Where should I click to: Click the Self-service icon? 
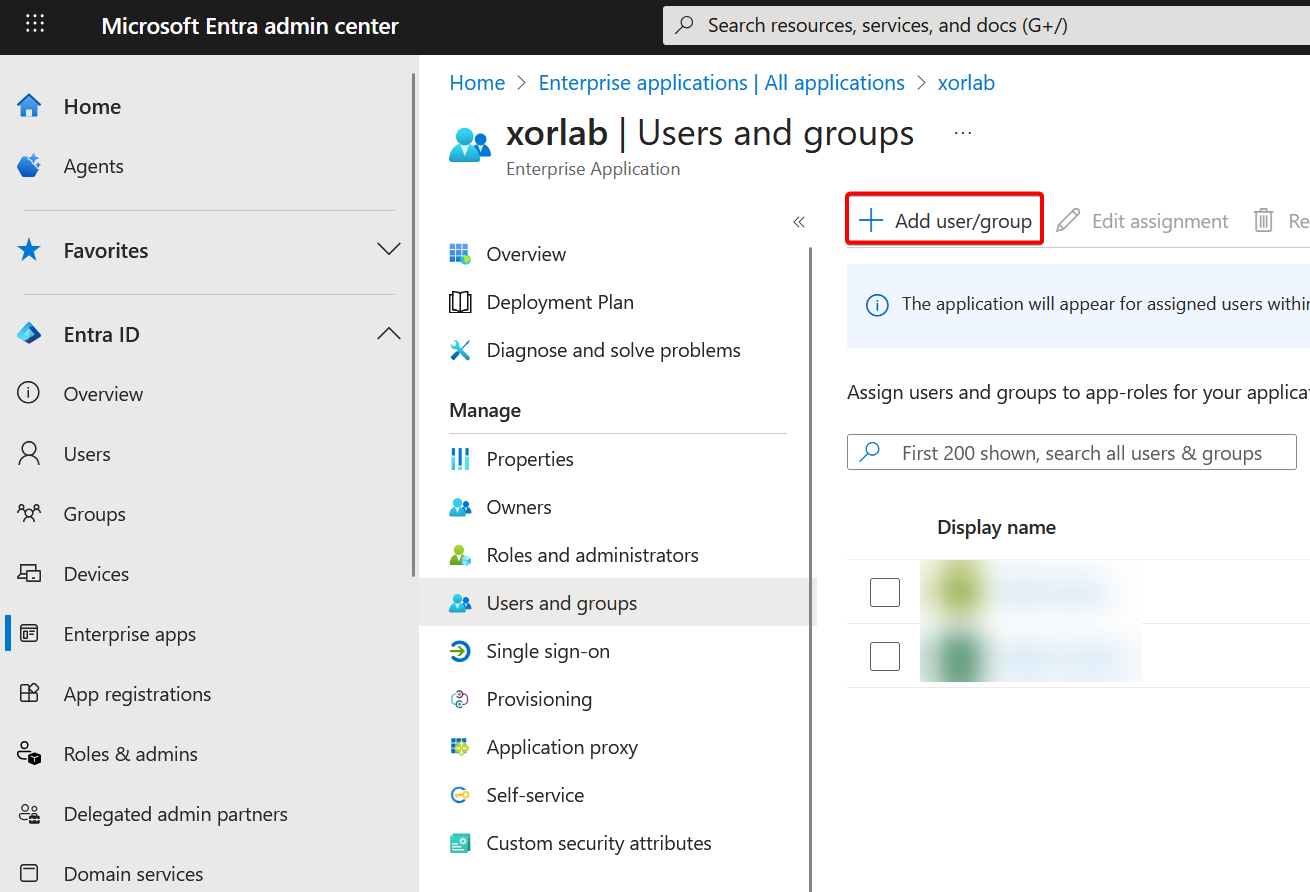point(460,795)
